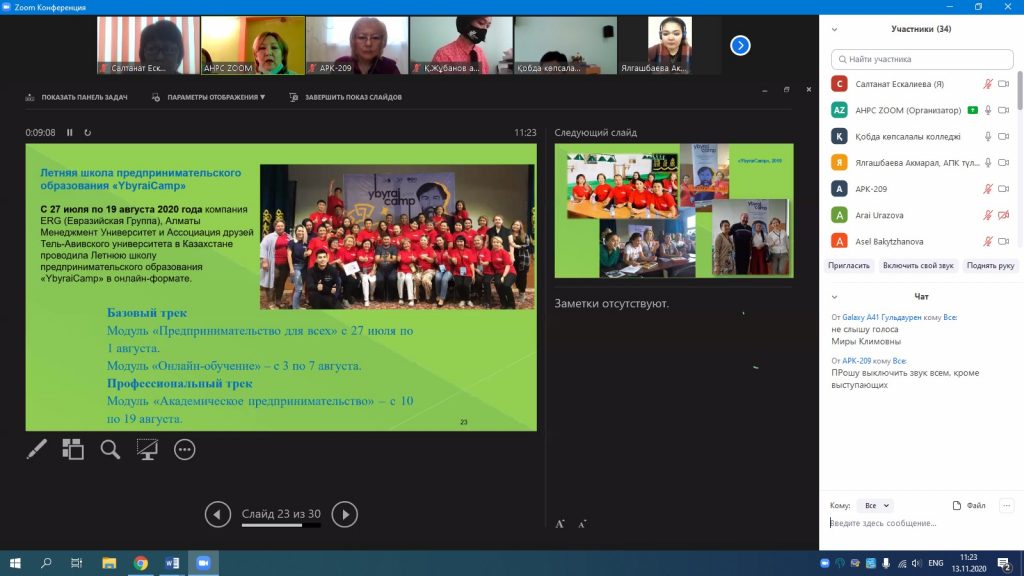Toggle microphone for Салтанат Ескалиева
Image resolution: width=1024 pixels, height=576 pixels.
click(988, 84)
